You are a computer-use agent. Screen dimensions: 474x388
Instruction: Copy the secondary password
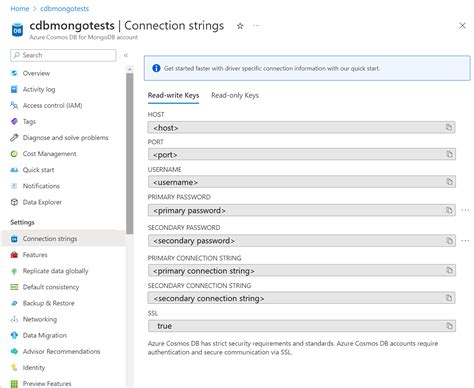[449, 241]
